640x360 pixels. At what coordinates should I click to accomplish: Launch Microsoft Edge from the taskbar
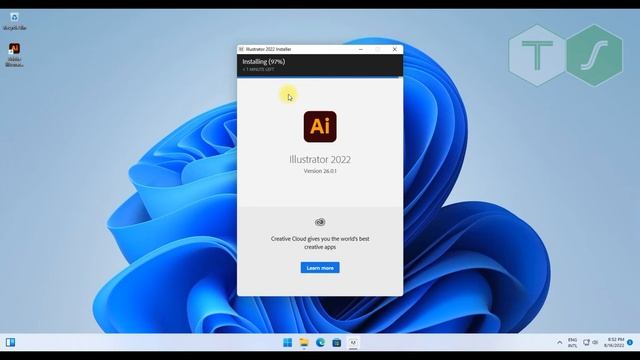[320, 342]
